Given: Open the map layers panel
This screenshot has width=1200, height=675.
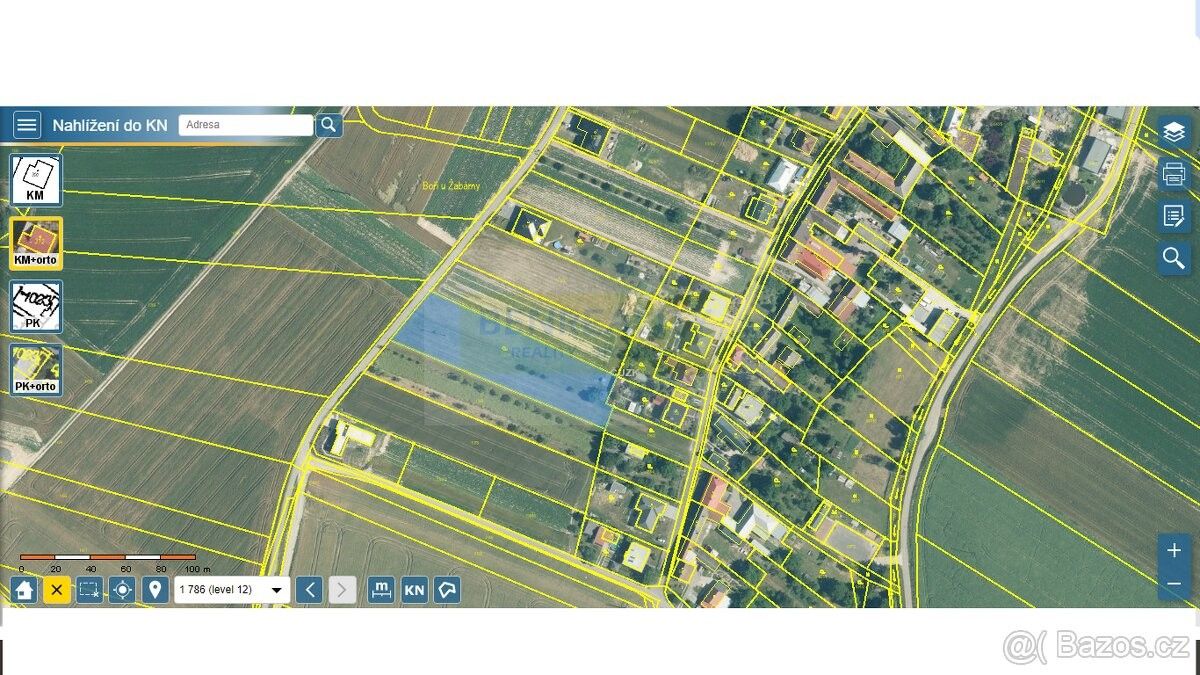Looking at the screenshot, I should click(1174, 131).
